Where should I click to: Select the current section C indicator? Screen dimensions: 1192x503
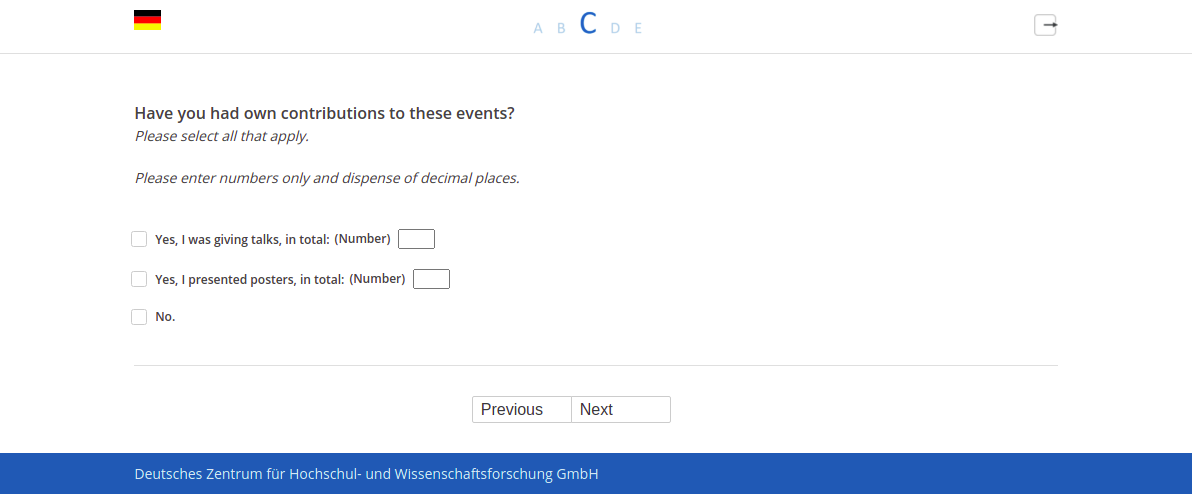[x=588, y=24]
